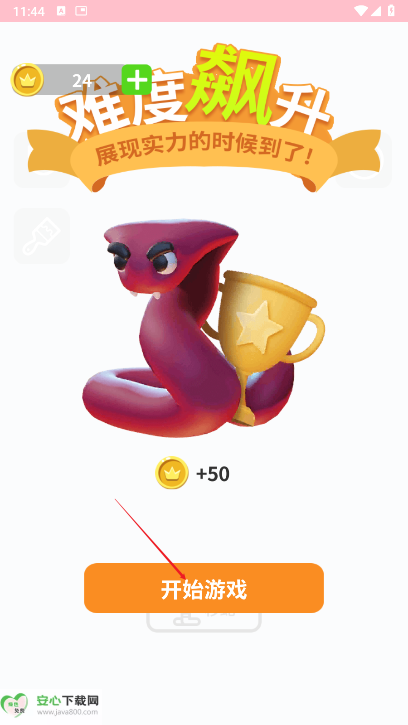Tap the card icon in status bar
Viewport: 408px width, 725px height.
coord(81,11)
